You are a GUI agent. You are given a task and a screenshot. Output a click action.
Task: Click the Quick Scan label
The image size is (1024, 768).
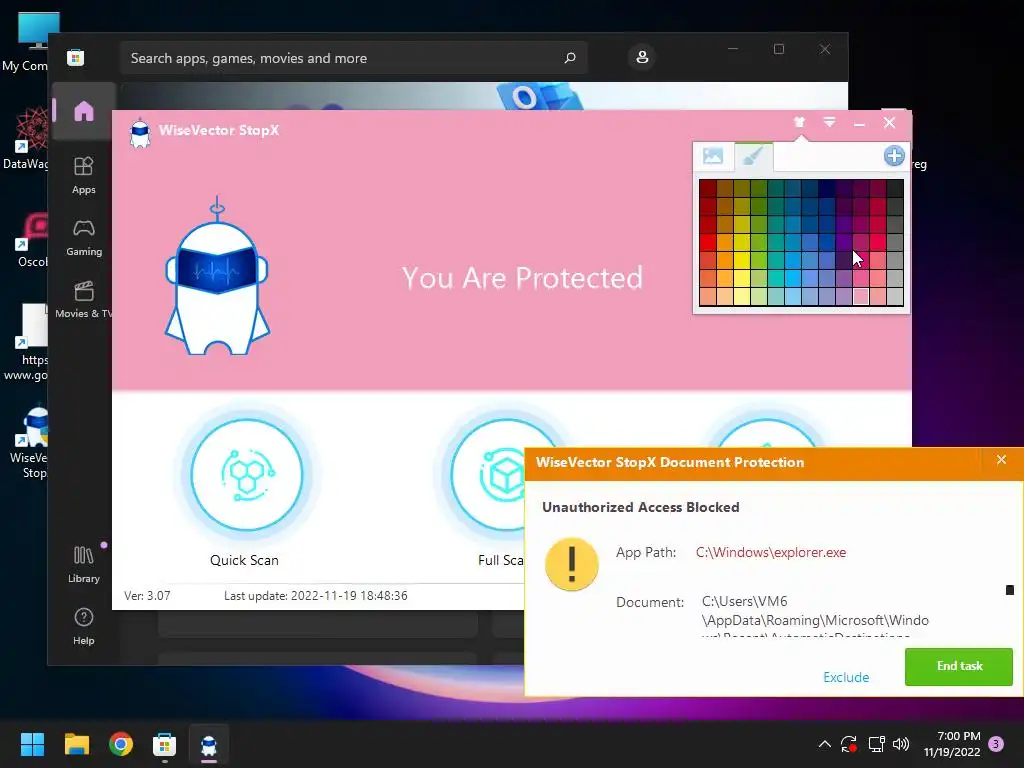pyautogui.click(x=244, y=560)
